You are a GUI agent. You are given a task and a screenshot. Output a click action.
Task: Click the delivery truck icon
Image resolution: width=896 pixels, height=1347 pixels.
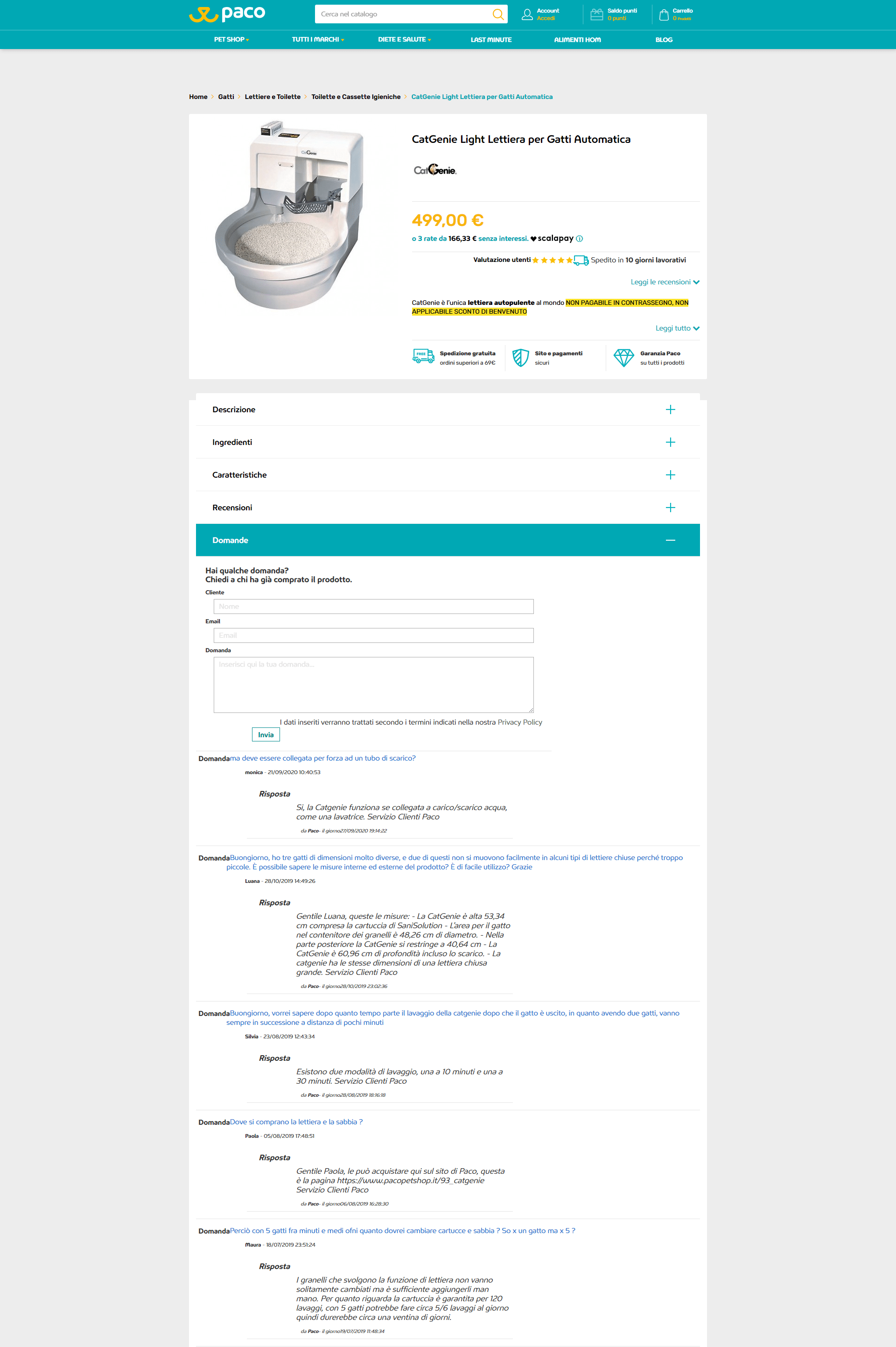point(581,260)
